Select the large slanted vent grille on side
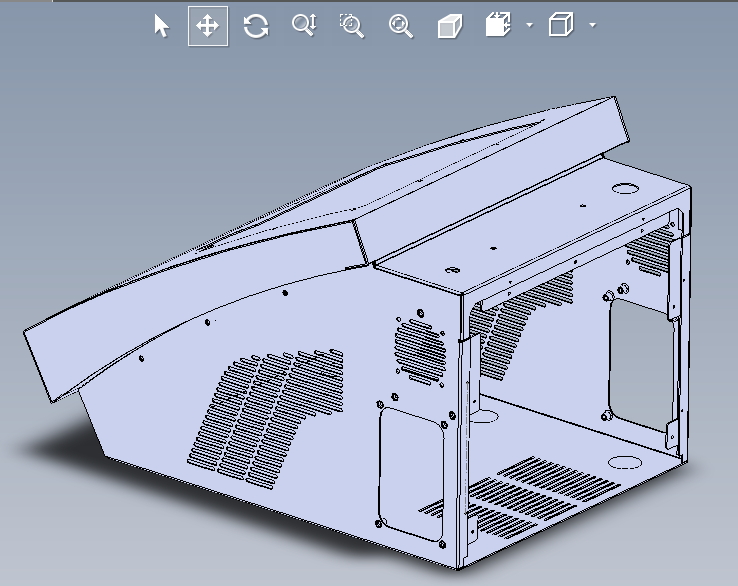The height and width of the screenshot is (586, 738). (277, 410)
